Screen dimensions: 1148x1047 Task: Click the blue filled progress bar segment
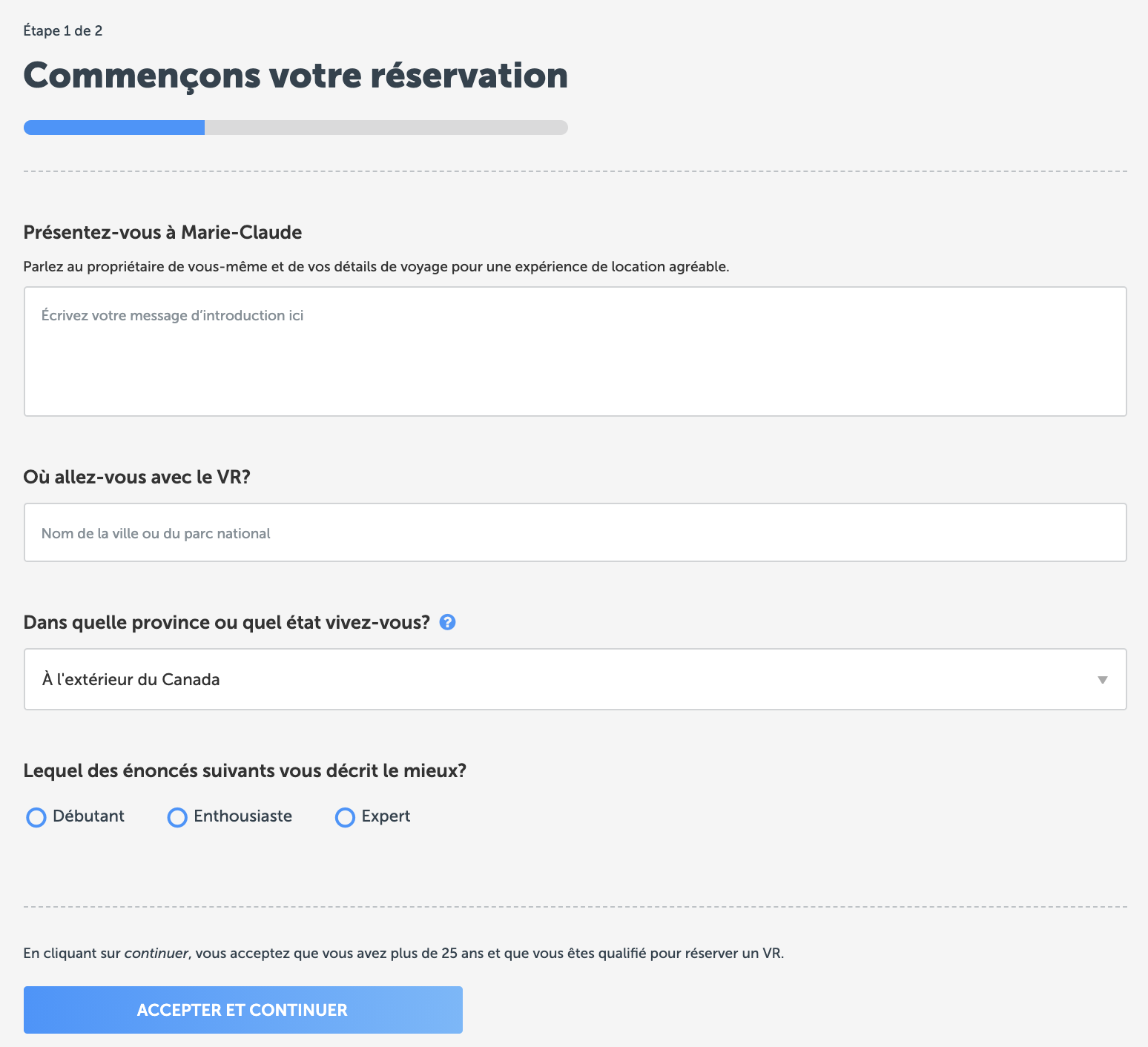point(114,128)
